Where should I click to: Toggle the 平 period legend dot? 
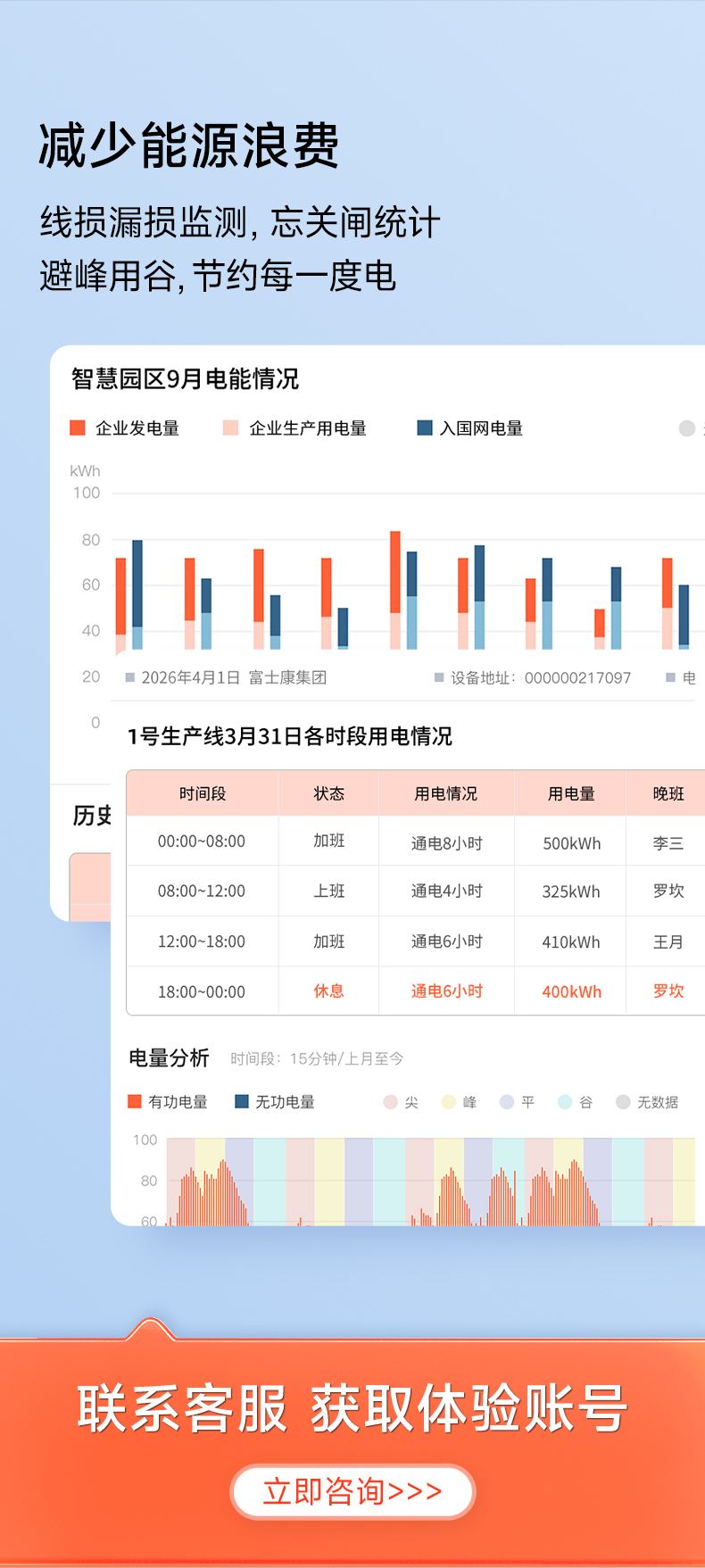click(507, 1102)
